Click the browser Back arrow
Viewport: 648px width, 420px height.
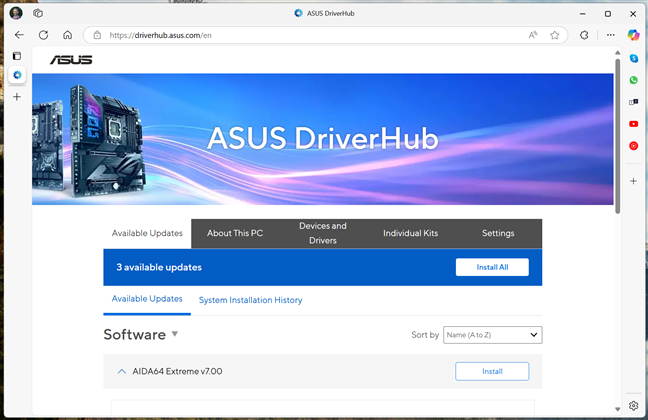[x=19, y=34]
